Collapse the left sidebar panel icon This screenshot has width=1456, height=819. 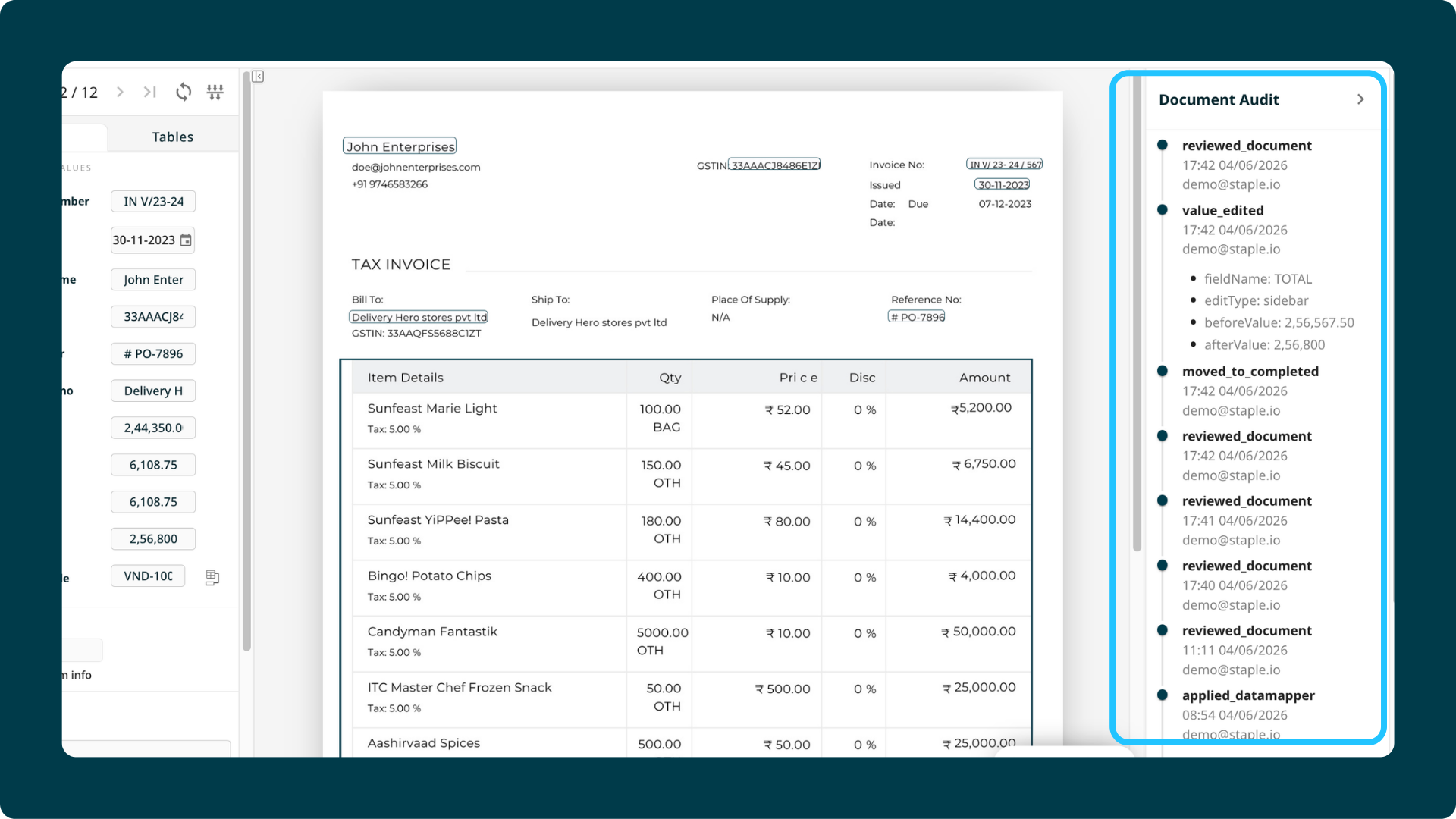258,77
